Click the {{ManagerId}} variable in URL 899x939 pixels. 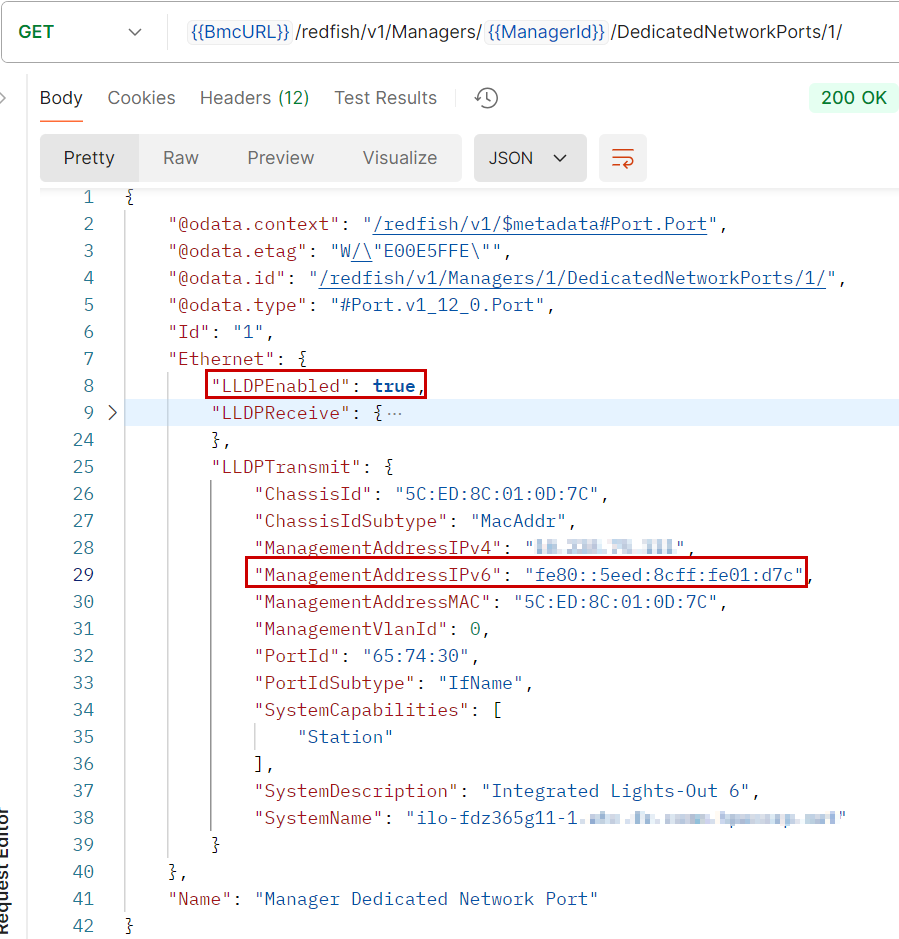pos(546,32)
